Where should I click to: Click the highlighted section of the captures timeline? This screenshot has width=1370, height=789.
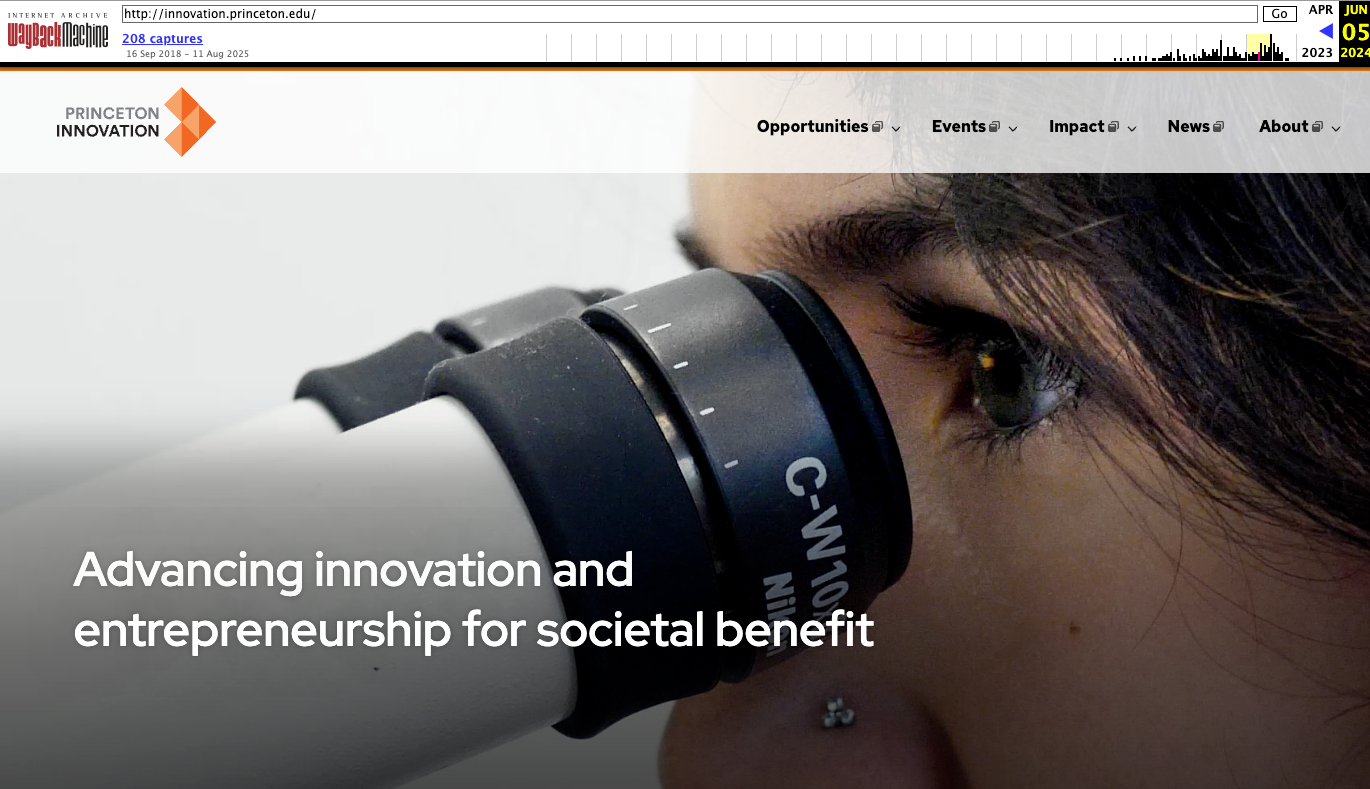pos(1258,47)
